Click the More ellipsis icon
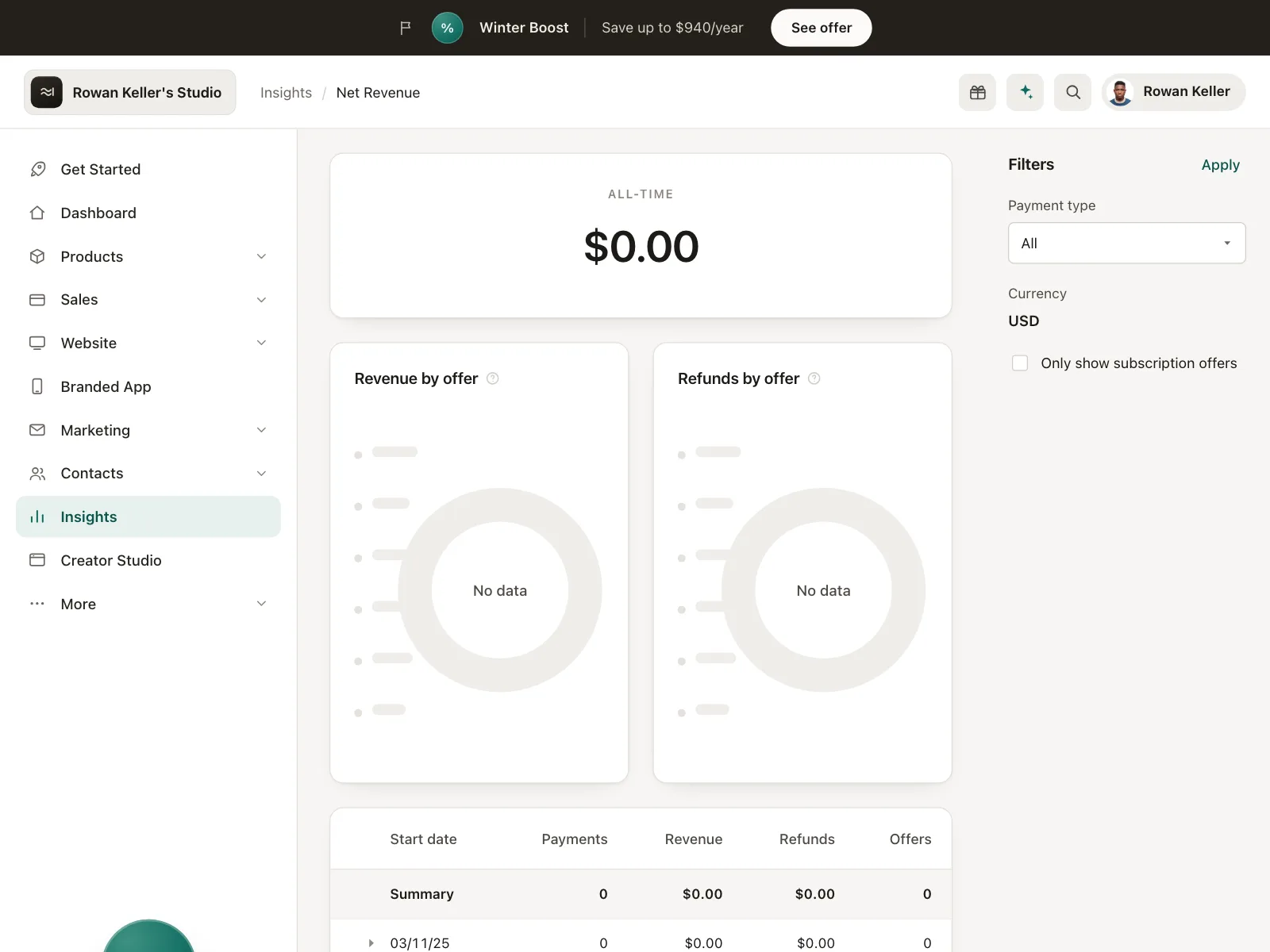This screenshot has height=952, width=1270. coord(37,604)
